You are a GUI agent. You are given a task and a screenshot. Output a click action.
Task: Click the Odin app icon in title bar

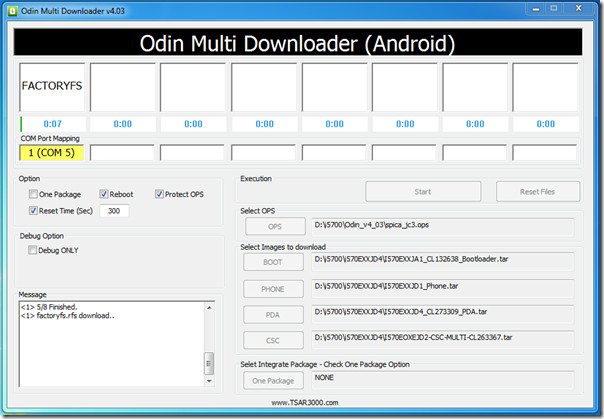[12, 11]
